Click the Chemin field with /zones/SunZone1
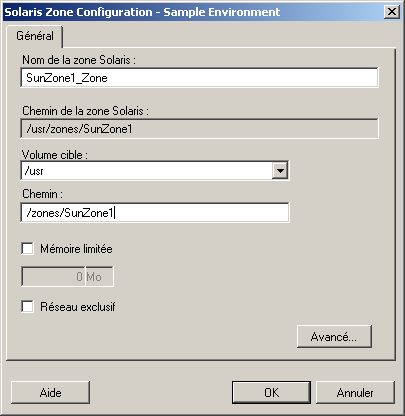The height and width of the screenshot is (416, 405). [155, 213]
